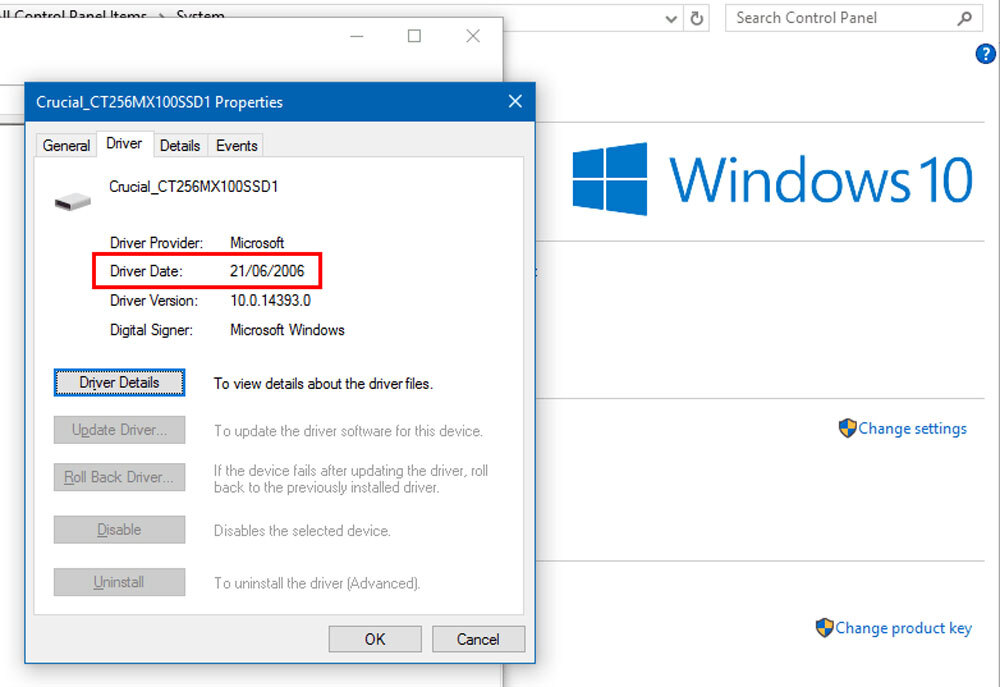Click the Uninstall button
Image resolution: width=1000 pixels, height=687 pixels.
[119, 581]
